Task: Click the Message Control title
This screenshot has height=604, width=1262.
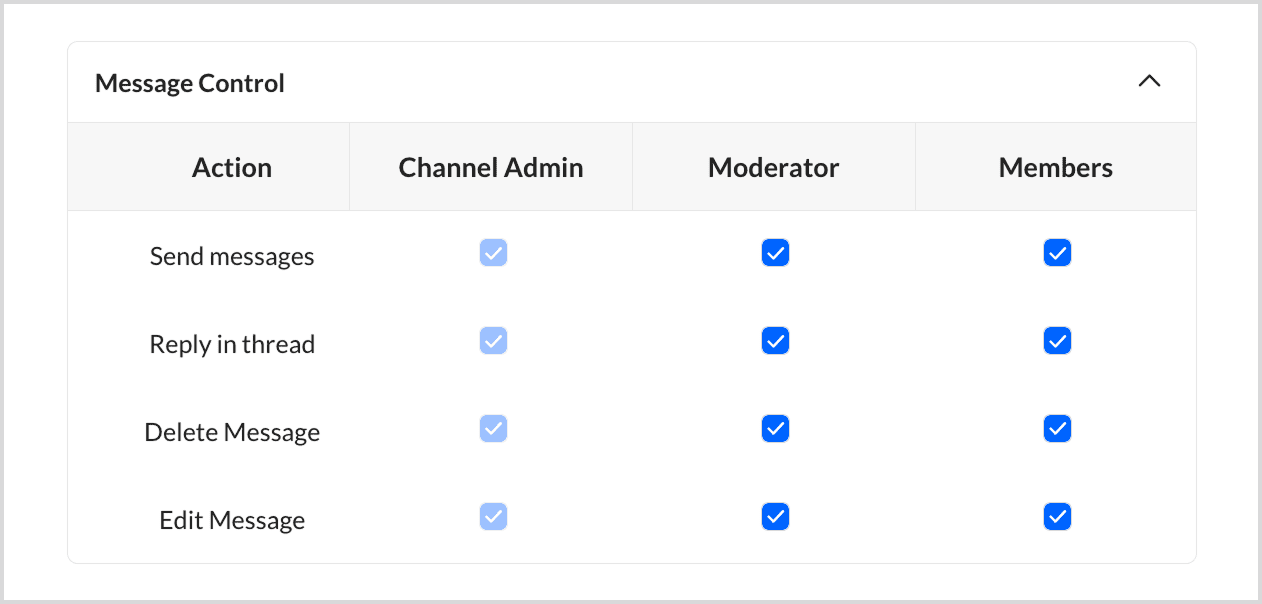Action: [190, 83]
